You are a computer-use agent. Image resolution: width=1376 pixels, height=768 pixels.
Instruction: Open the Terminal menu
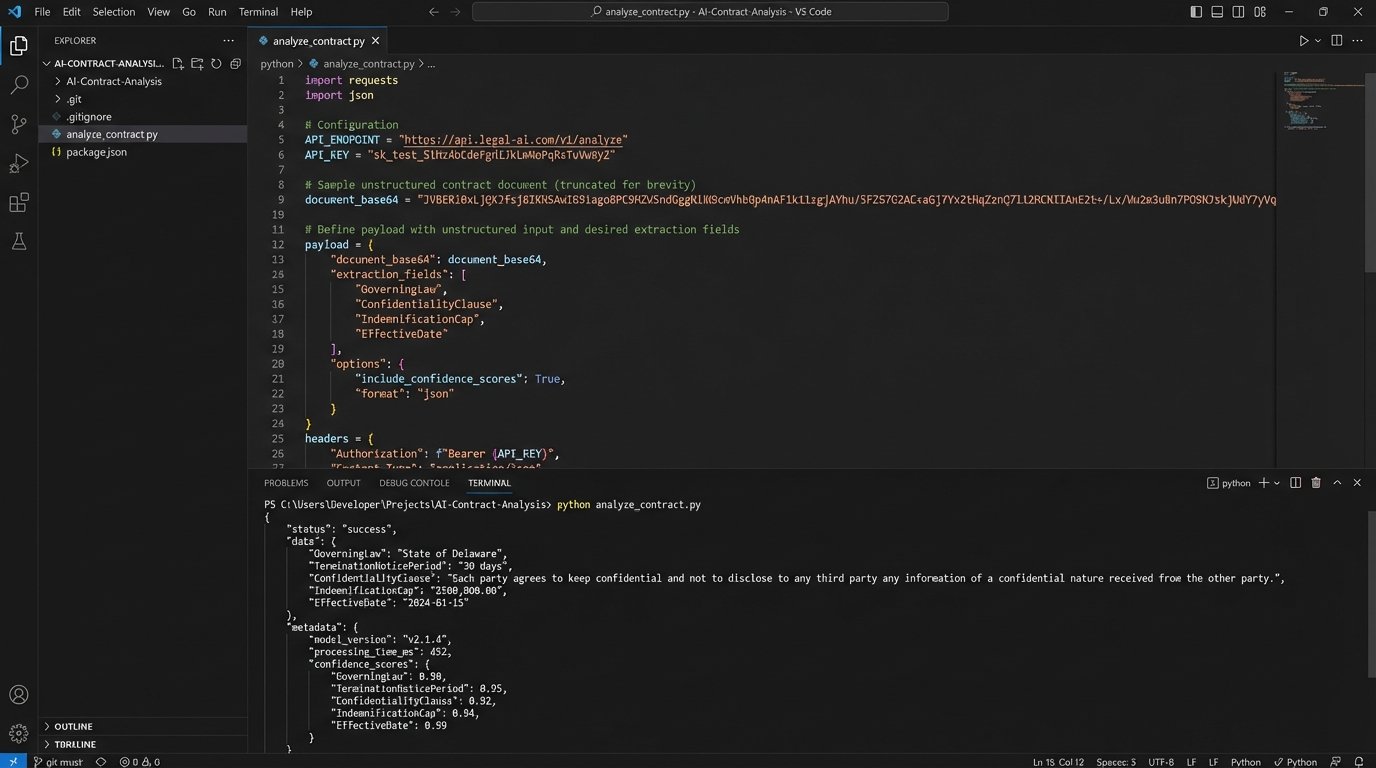pos(258,12)
